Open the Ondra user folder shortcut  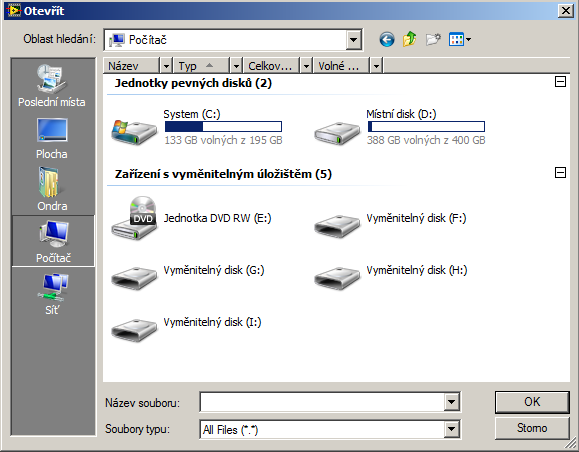(x=52, y=189)
